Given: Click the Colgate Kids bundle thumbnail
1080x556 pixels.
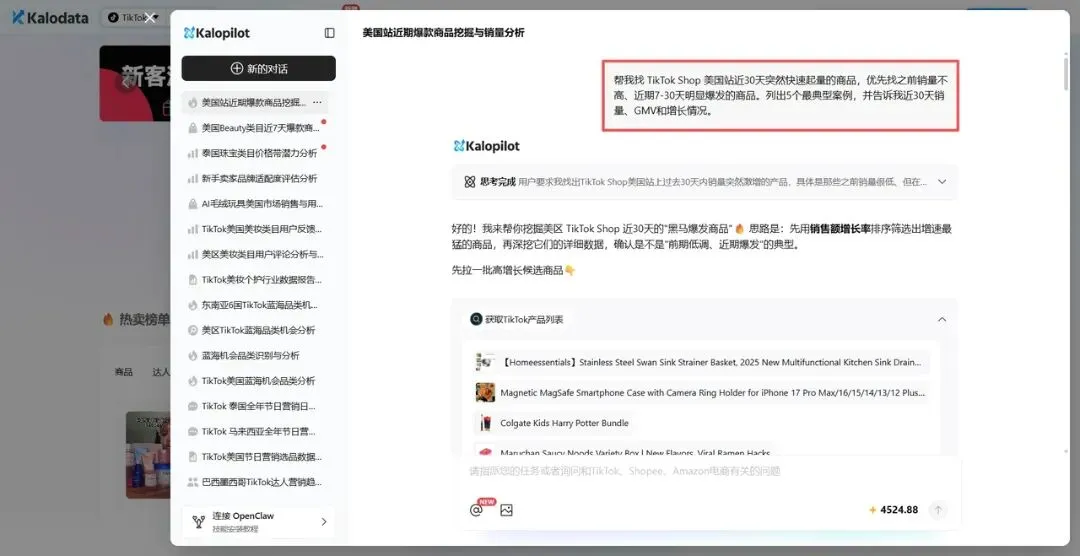Looking at the screenshot, I should pos(485,423).
